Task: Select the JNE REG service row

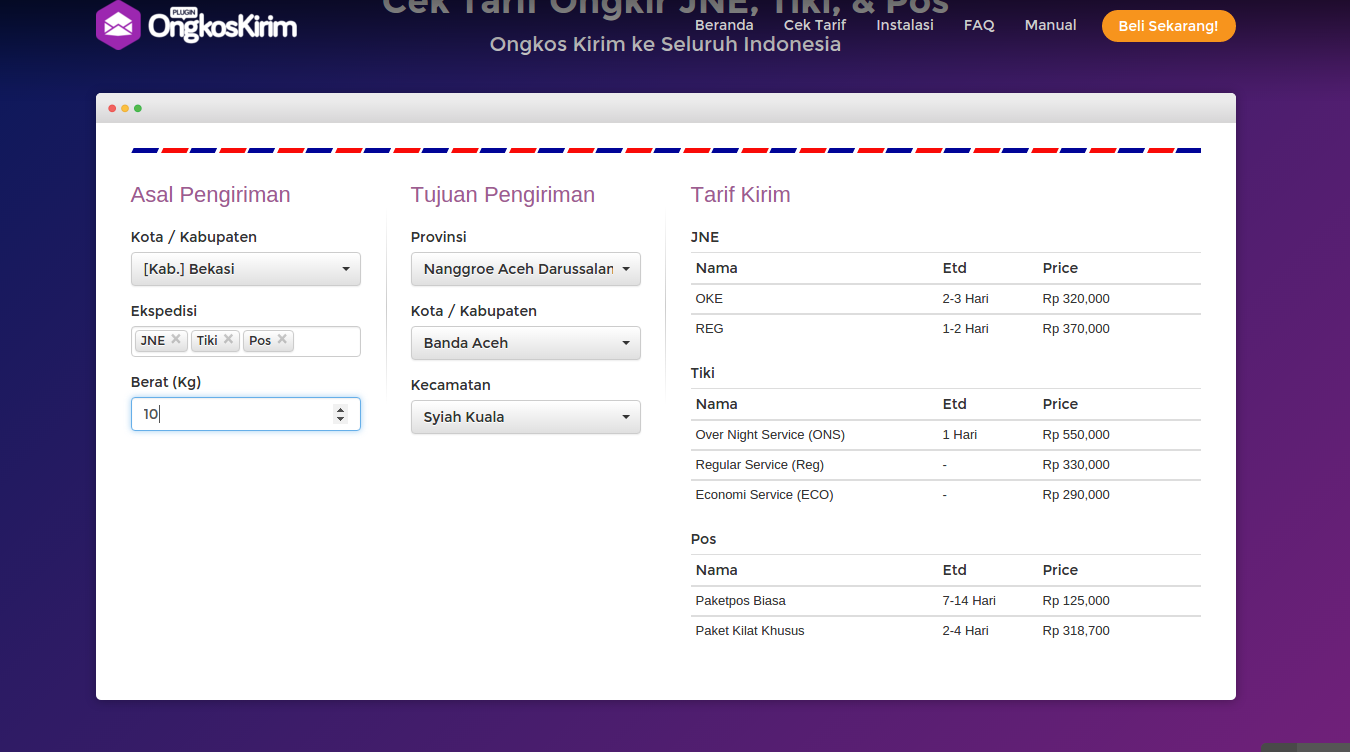Action: [x=946, y=329]
